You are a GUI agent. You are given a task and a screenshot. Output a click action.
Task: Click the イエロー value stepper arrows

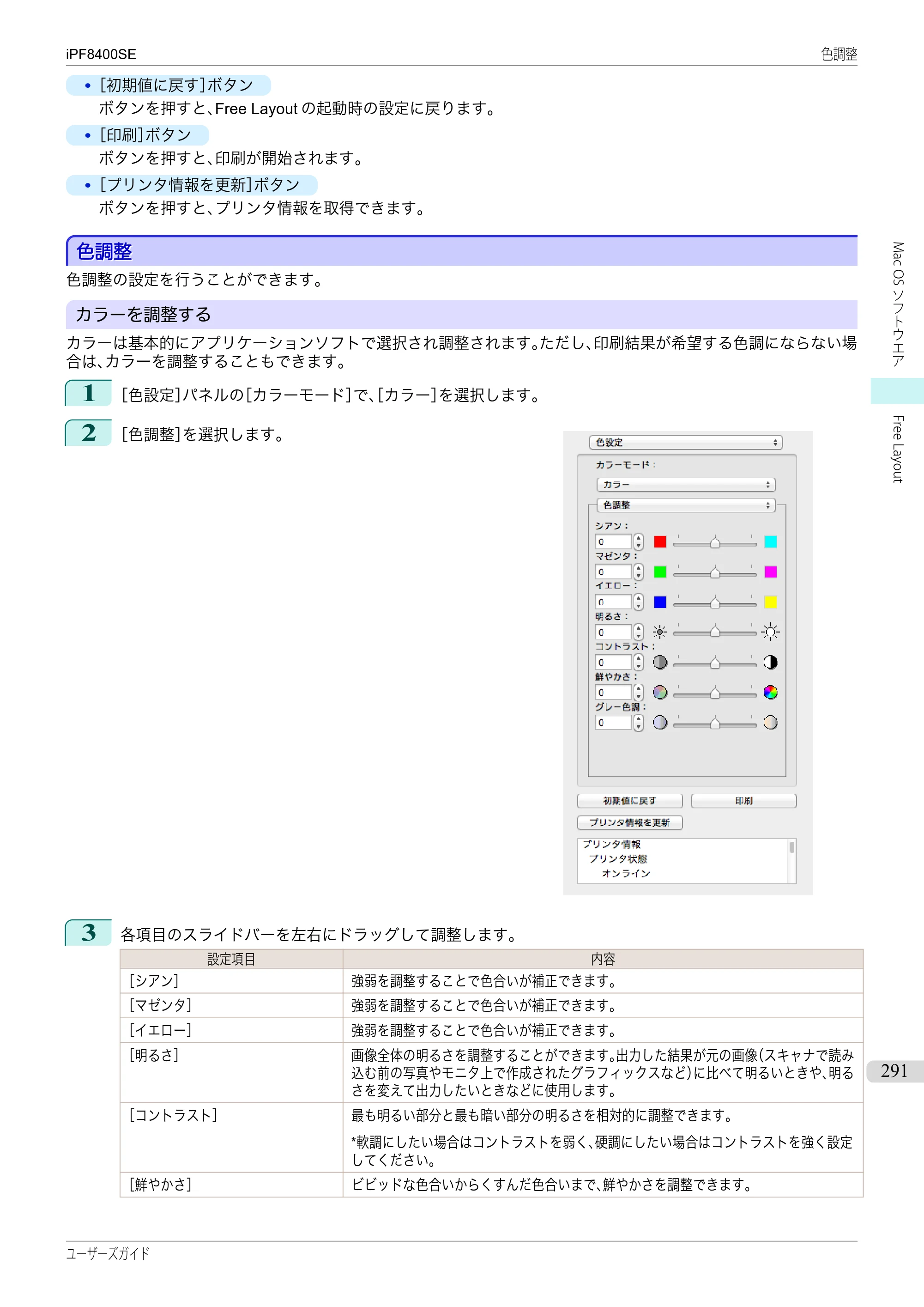pyautogui.click(x=638, y=602)
